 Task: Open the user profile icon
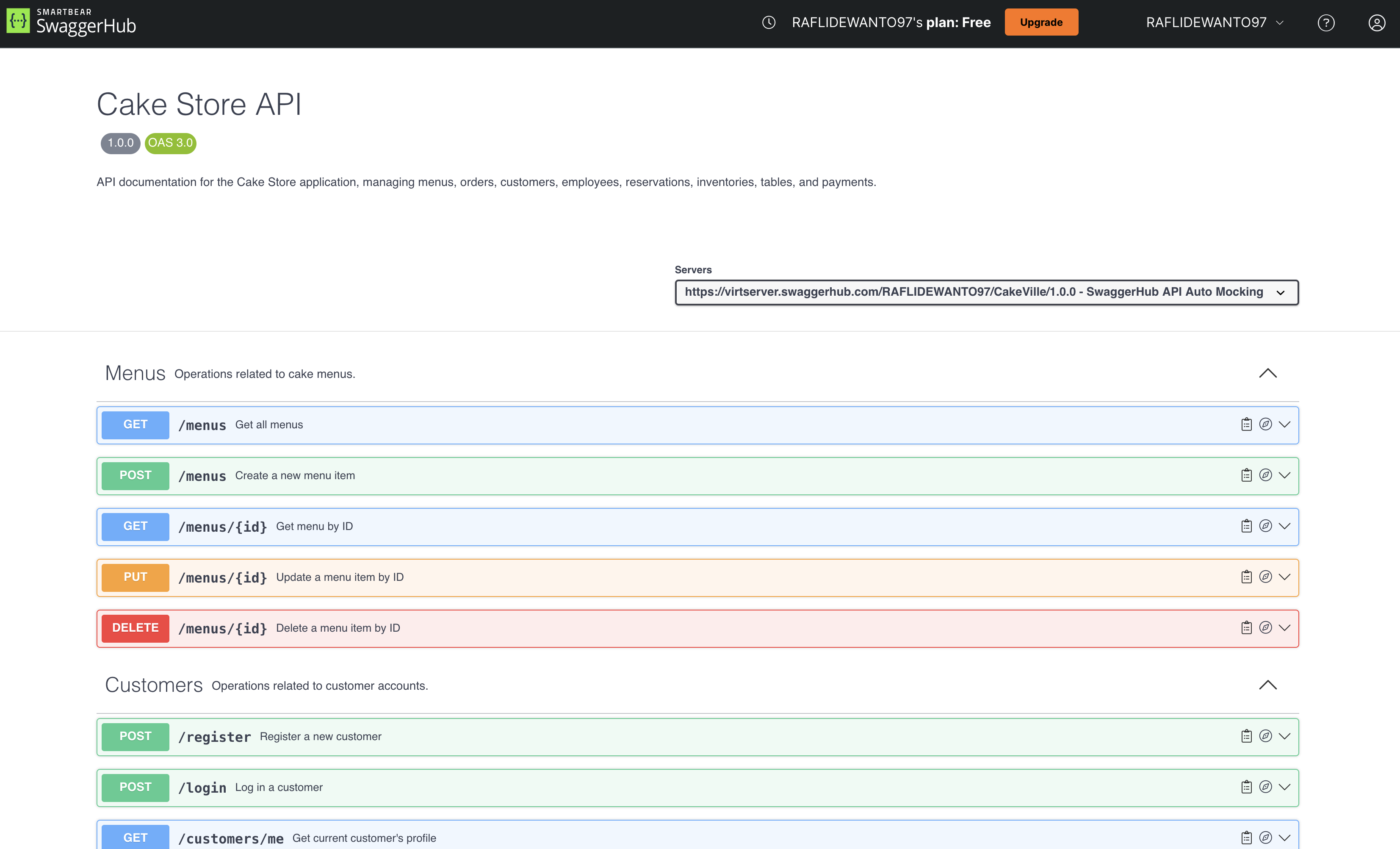(1377, 23)
